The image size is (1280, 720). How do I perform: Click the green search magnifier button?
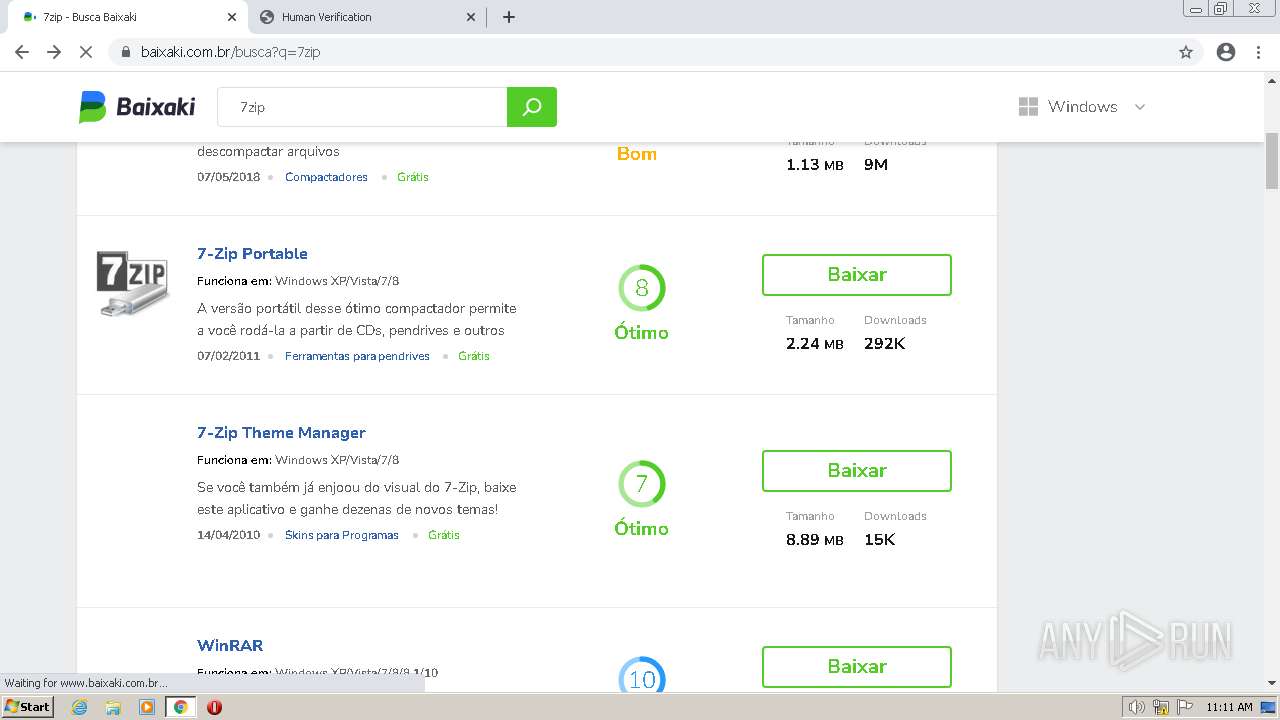click(532, 107)
